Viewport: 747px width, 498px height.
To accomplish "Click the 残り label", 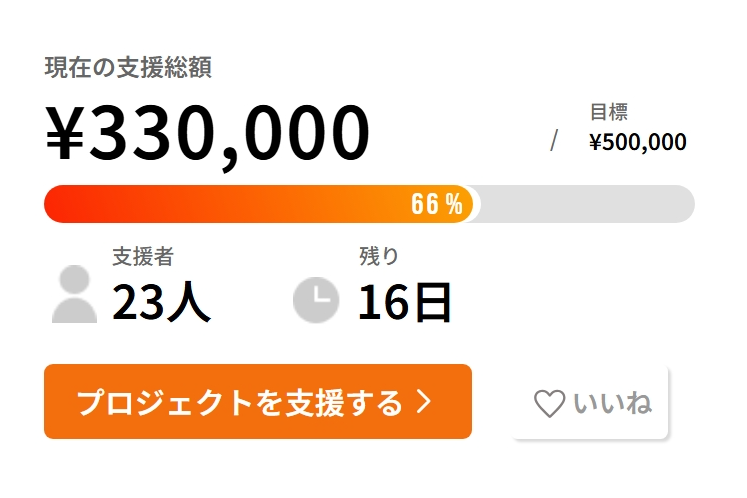I will [379, 256].
